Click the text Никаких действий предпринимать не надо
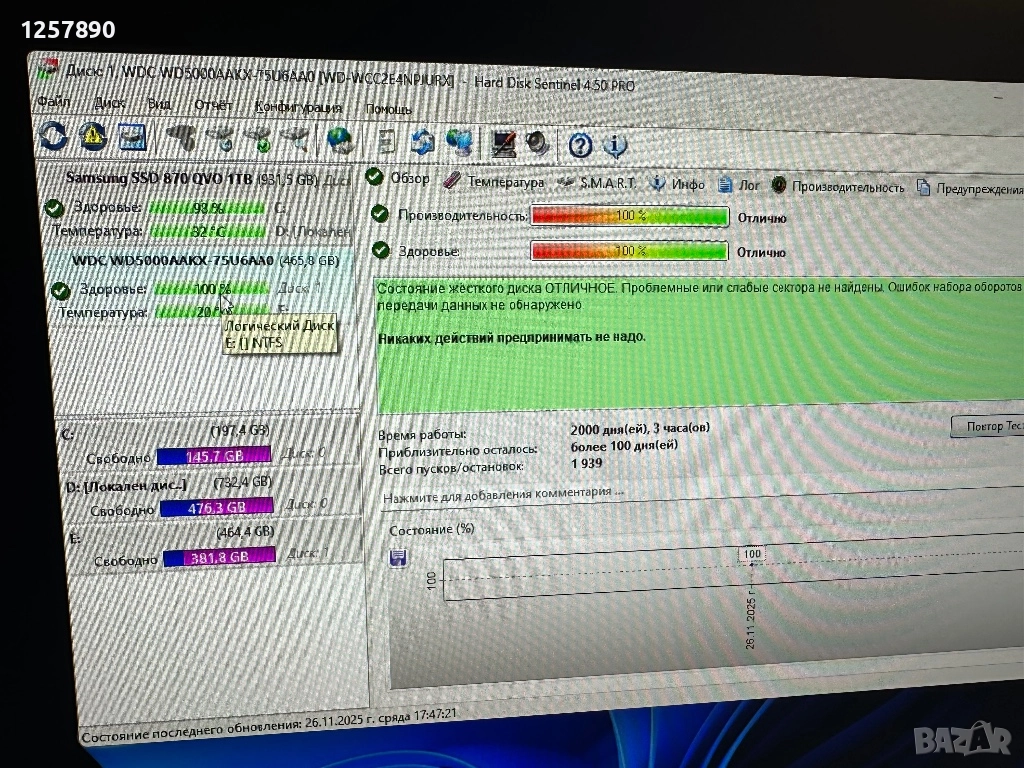This screenshot has width=1024, height=768. (511, 337)
